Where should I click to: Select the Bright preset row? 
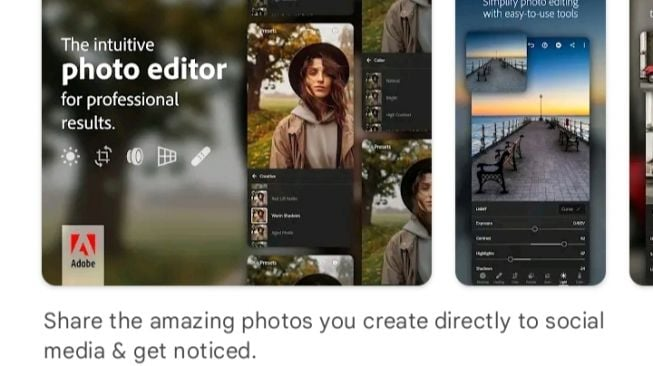(397, 98)
